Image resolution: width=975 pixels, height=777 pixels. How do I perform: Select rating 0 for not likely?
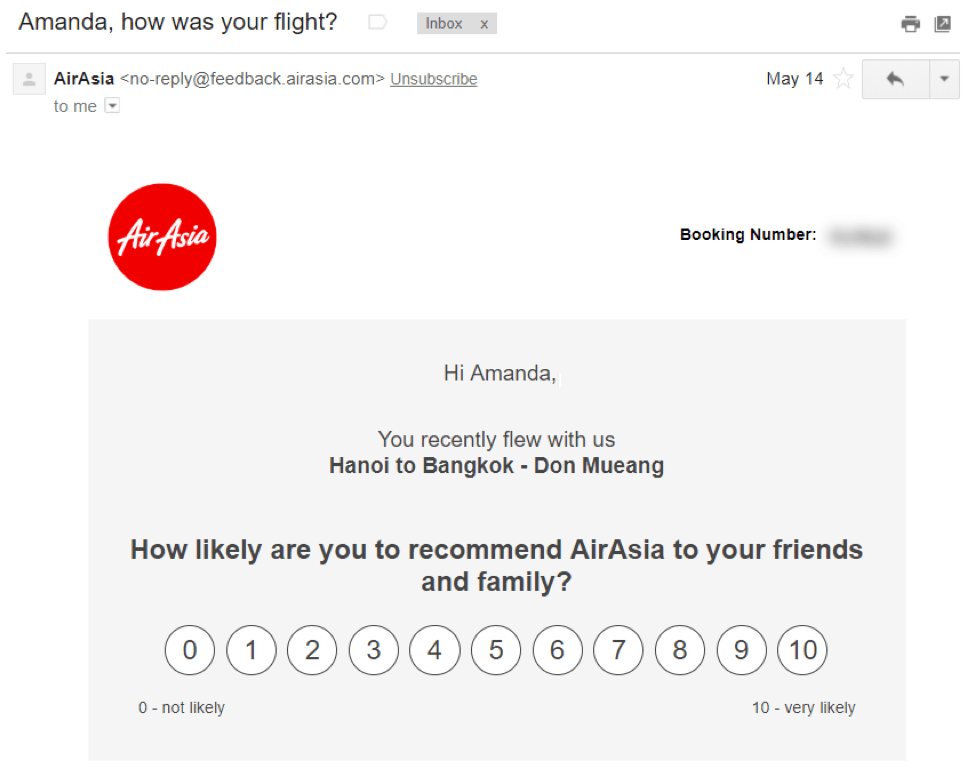coord(190,650)
